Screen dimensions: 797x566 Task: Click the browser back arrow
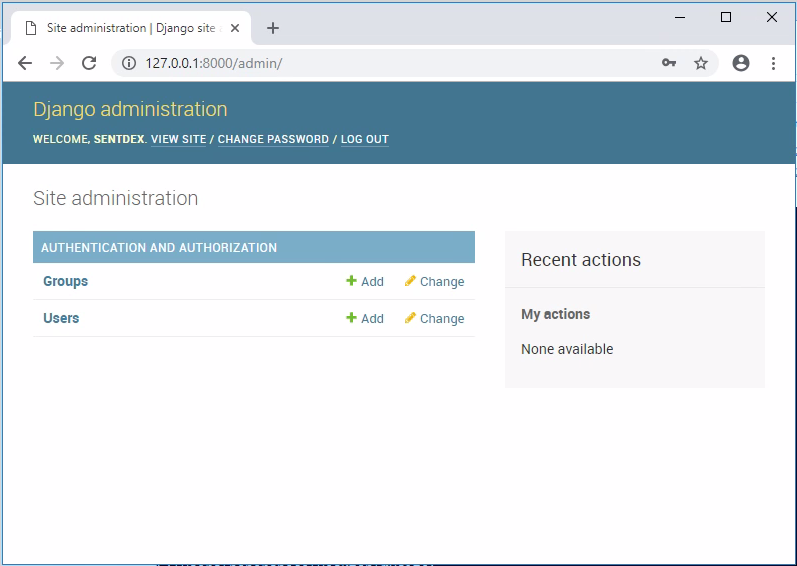25,63
